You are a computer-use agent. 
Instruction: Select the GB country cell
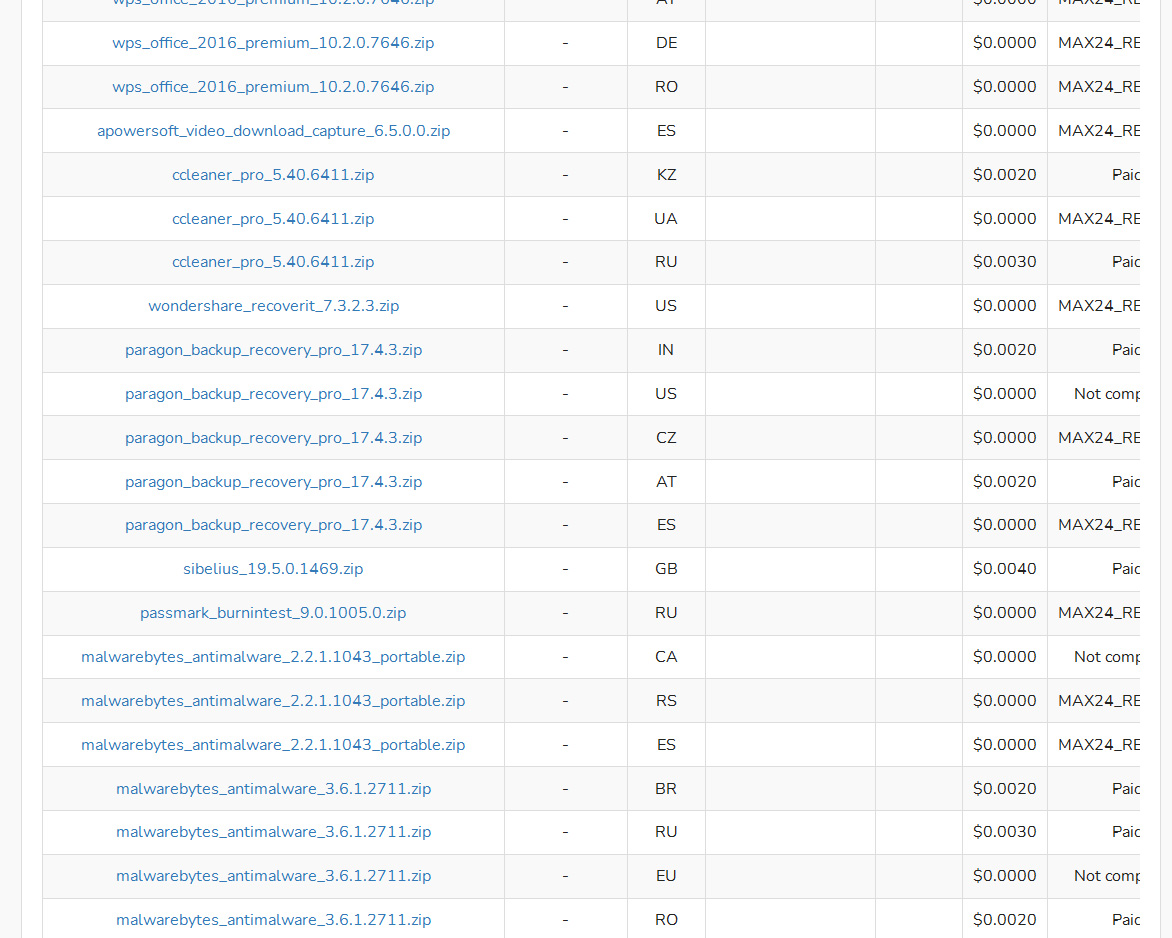[666, 570]
